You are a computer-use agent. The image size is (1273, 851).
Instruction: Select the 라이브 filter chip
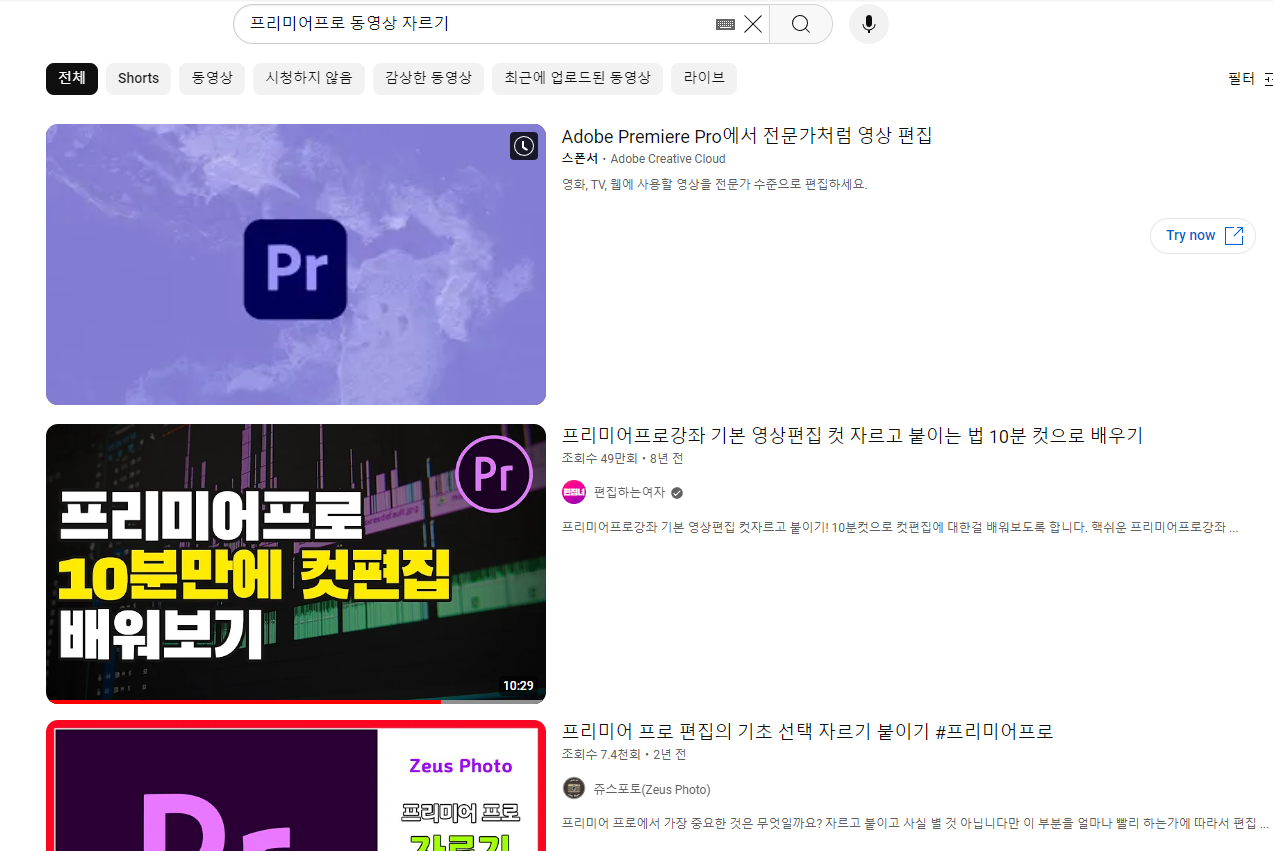[x=704, y=78]
